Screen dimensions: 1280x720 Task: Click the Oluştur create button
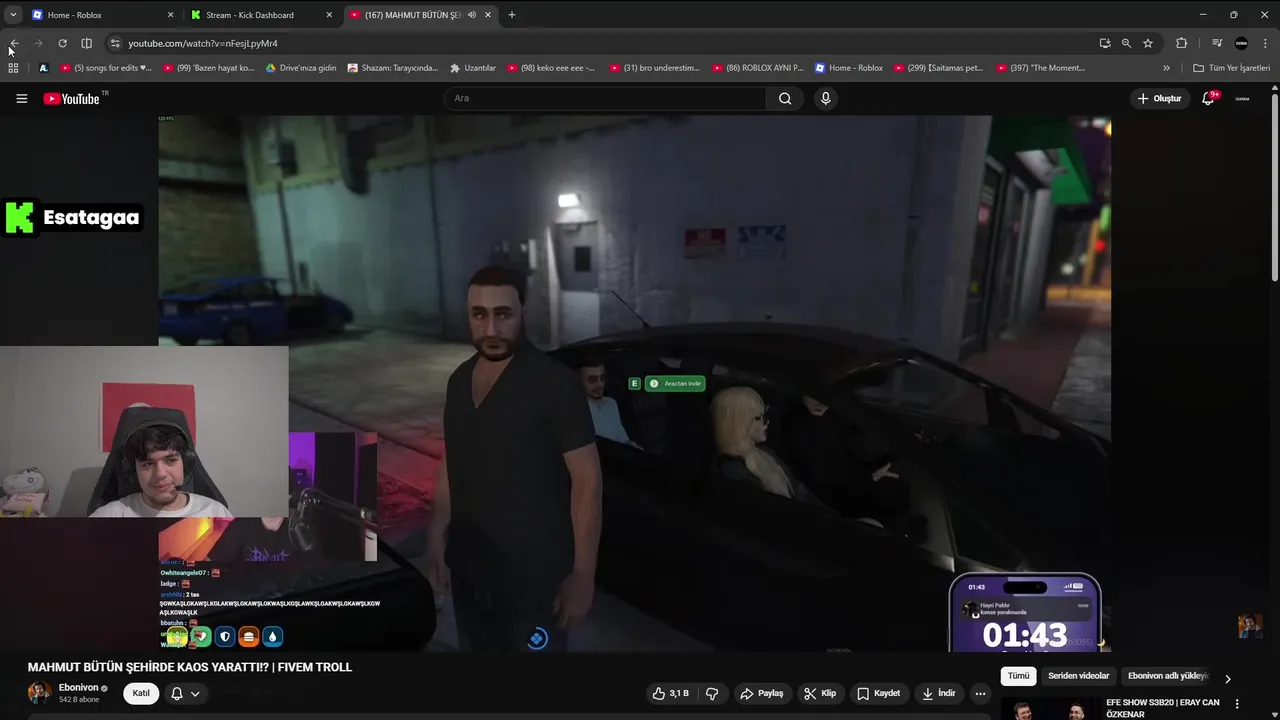1159,98
